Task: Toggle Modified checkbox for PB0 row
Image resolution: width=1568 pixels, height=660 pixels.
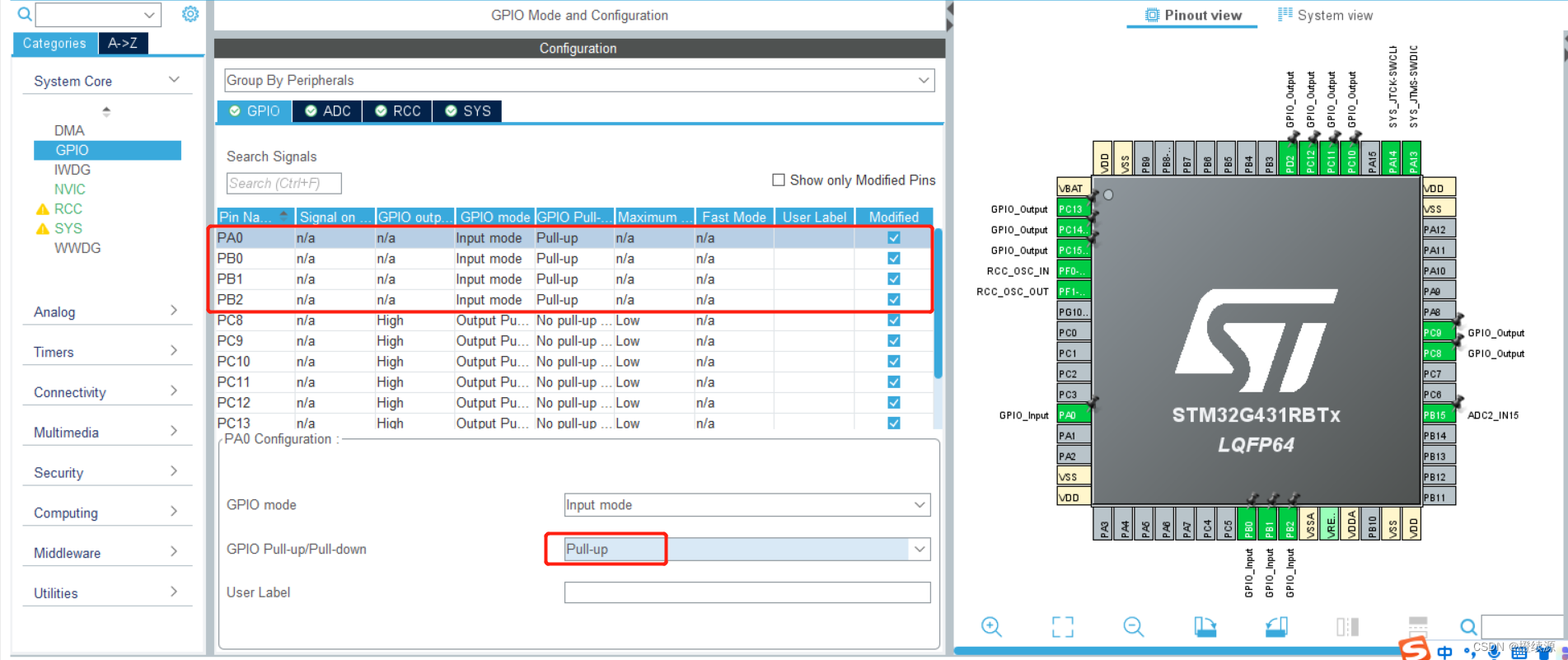Action: [894, 259]
